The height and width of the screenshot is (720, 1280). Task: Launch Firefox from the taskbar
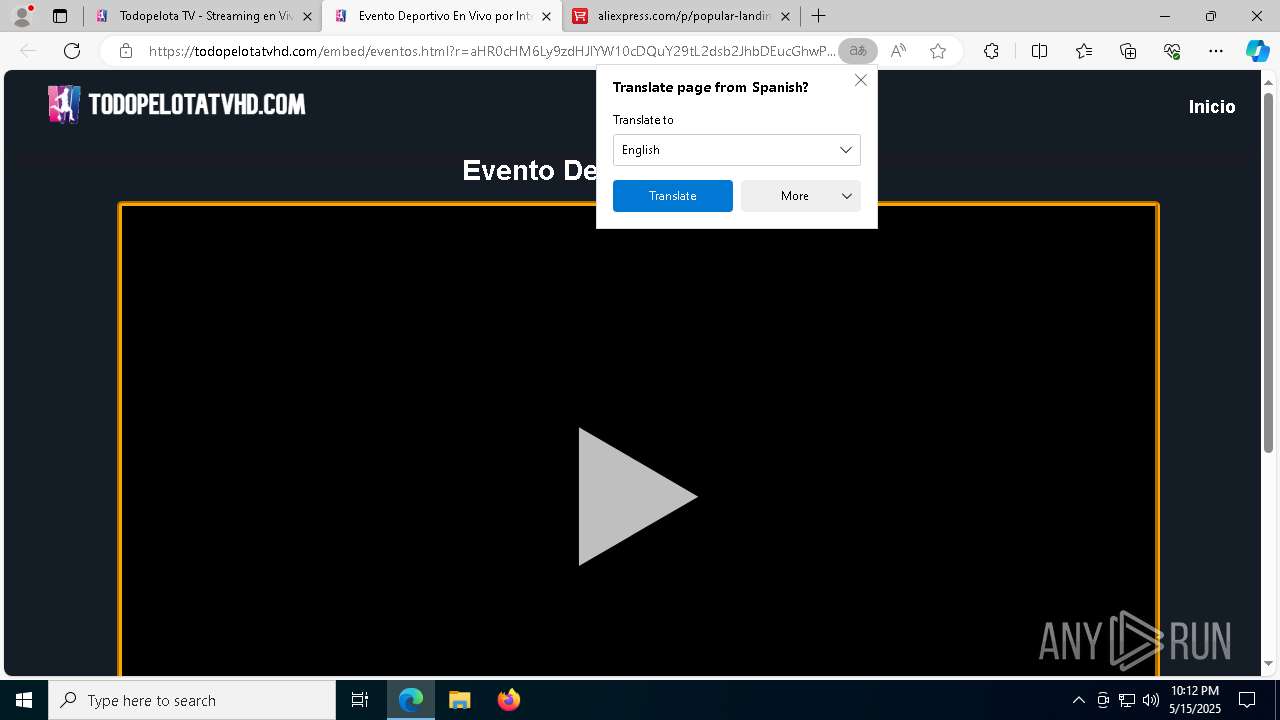509,700
